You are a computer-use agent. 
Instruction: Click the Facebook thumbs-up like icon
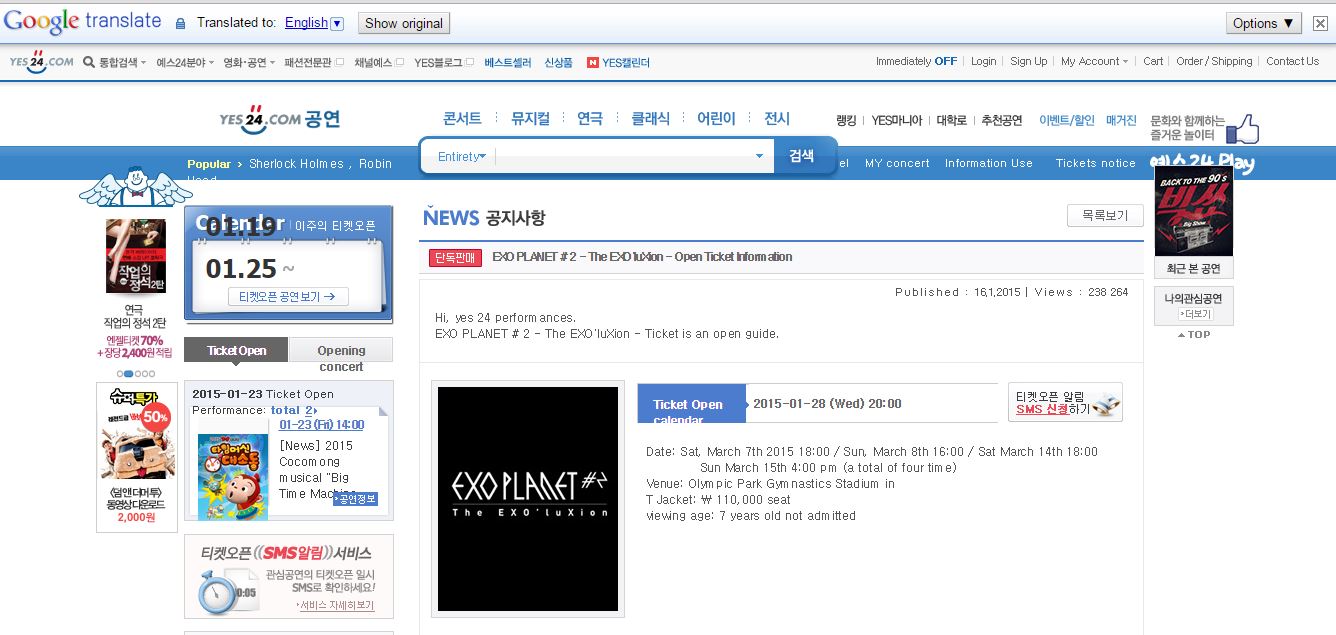click(x=1242, y=128)
